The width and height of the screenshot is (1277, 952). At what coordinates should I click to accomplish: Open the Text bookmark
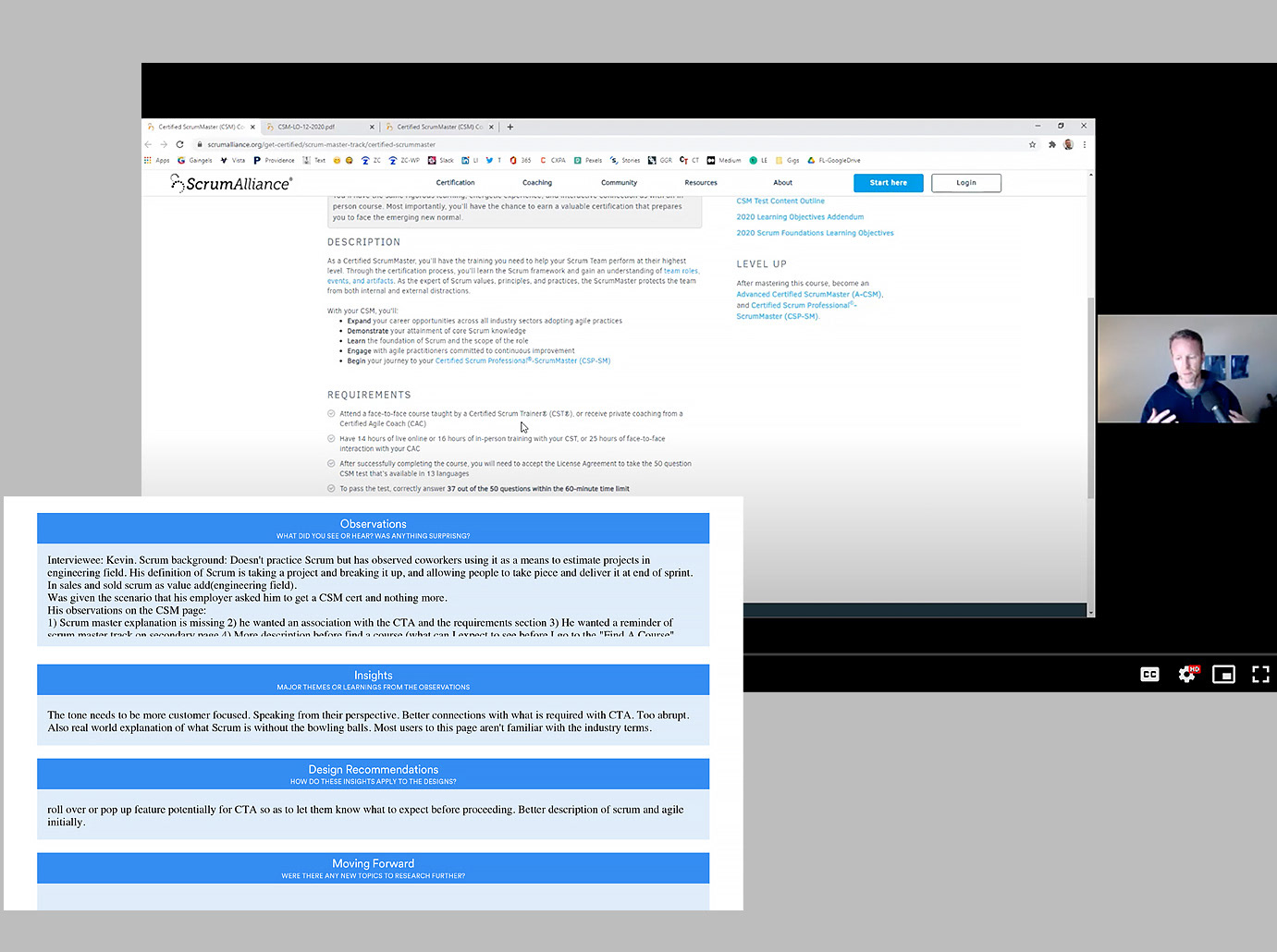click(314, 160)
